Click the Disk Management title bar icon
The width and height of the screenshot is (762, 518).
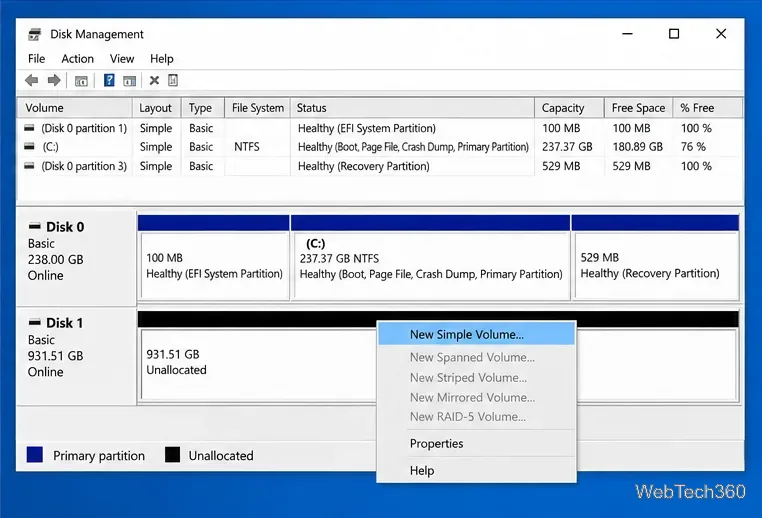tap(35, 35)
